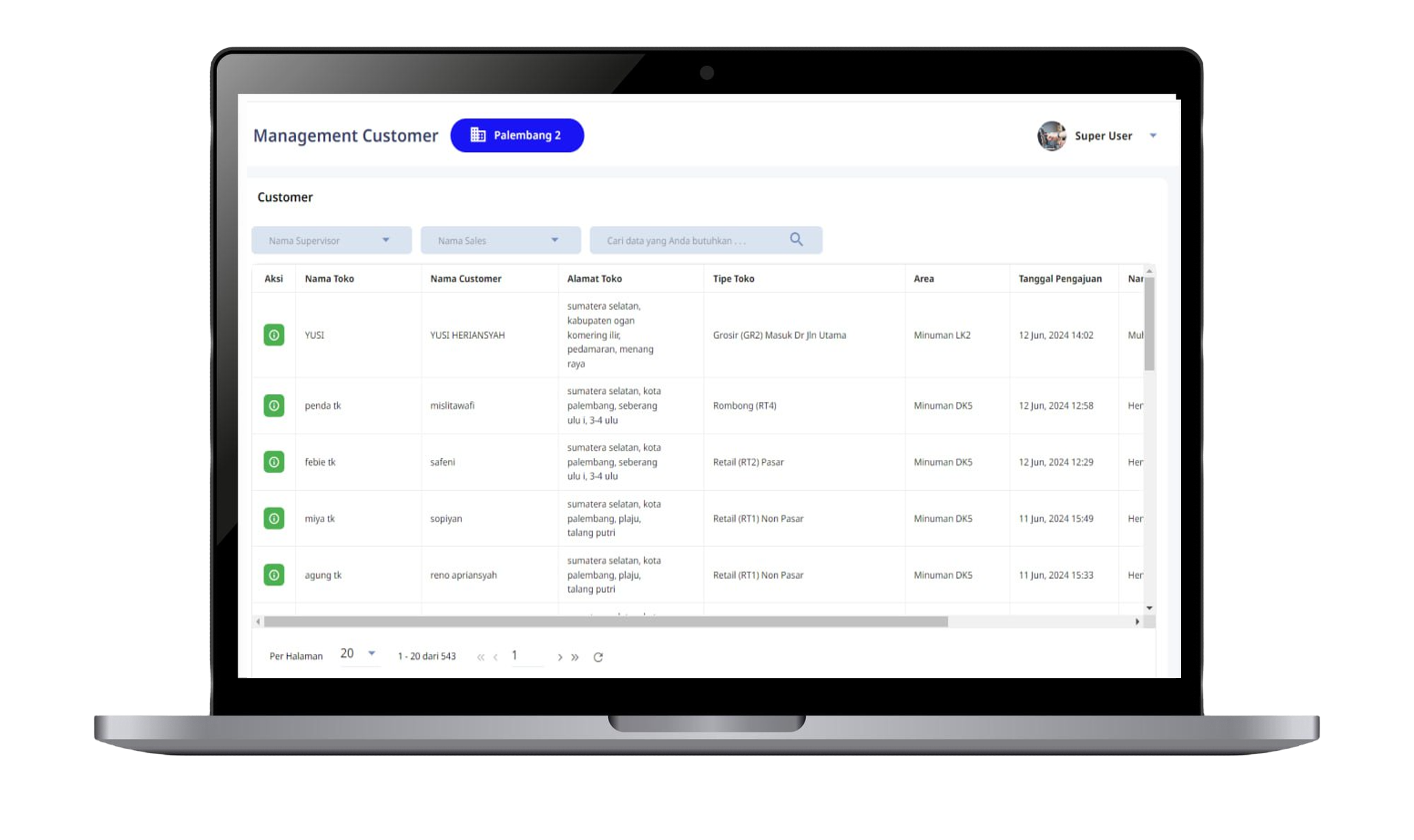Expand the Nama Sales dropdown
Viewport: 1414px width, 840px height.
(x=500, y=240)
